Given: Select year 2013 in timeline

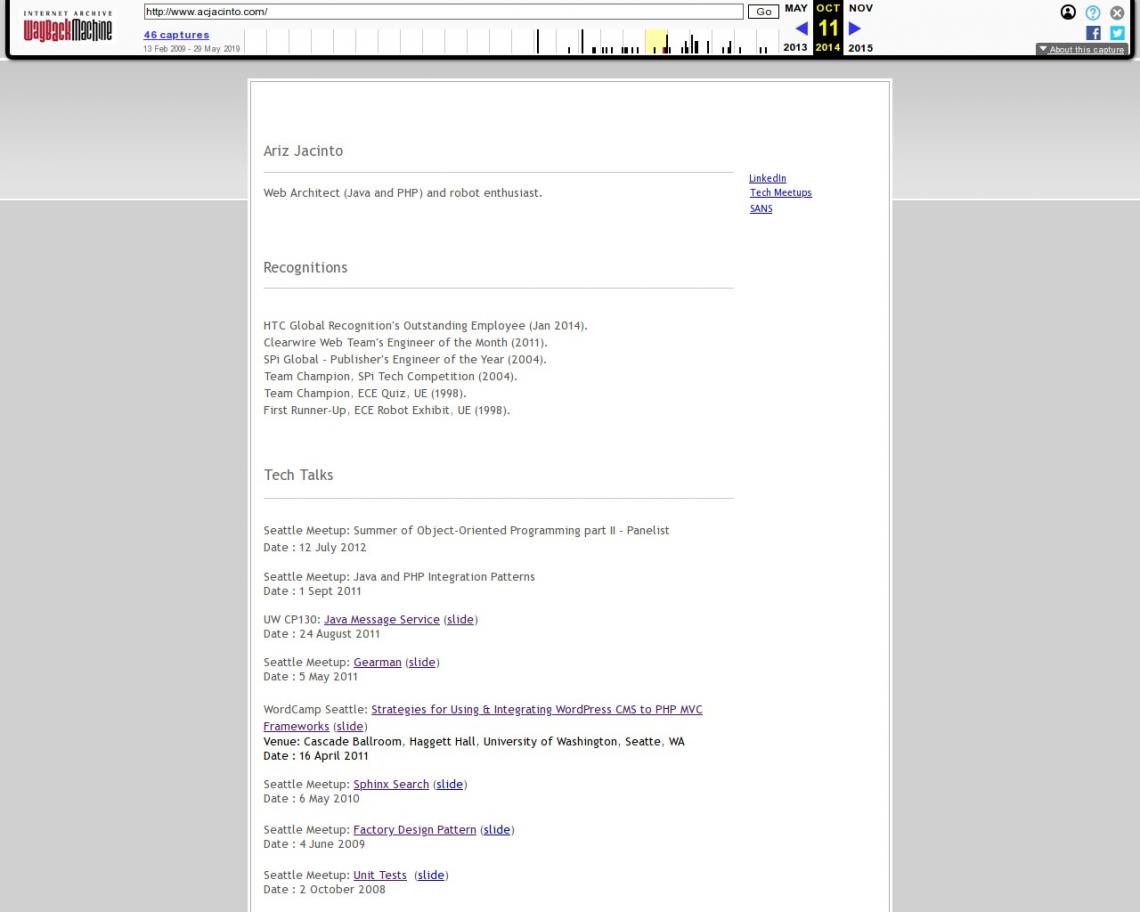Looking at the screenshot, I should (795, 47).
